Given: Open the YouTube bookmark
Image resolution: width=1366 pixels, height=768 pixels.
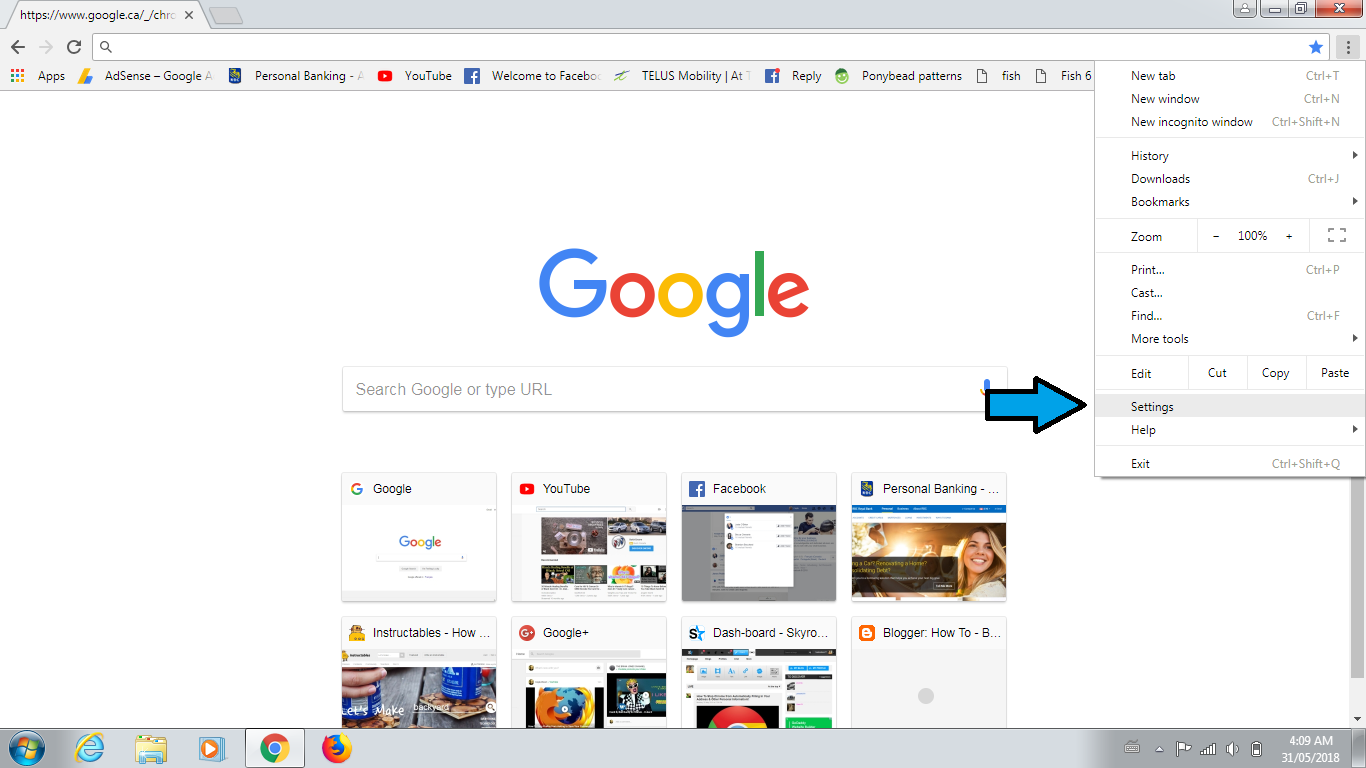Looking at the screenshot, I should click(415, 76).
